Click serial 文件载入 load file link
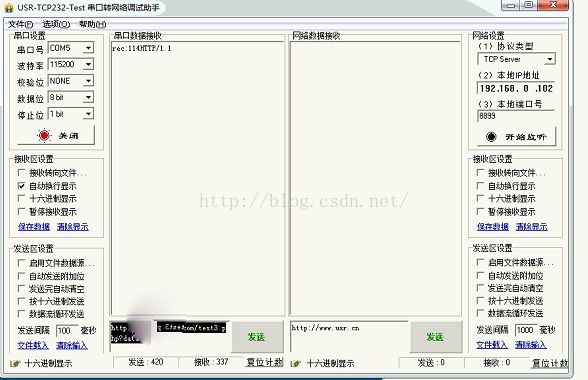This screenshot has height=380, width=588. point(33,345)
